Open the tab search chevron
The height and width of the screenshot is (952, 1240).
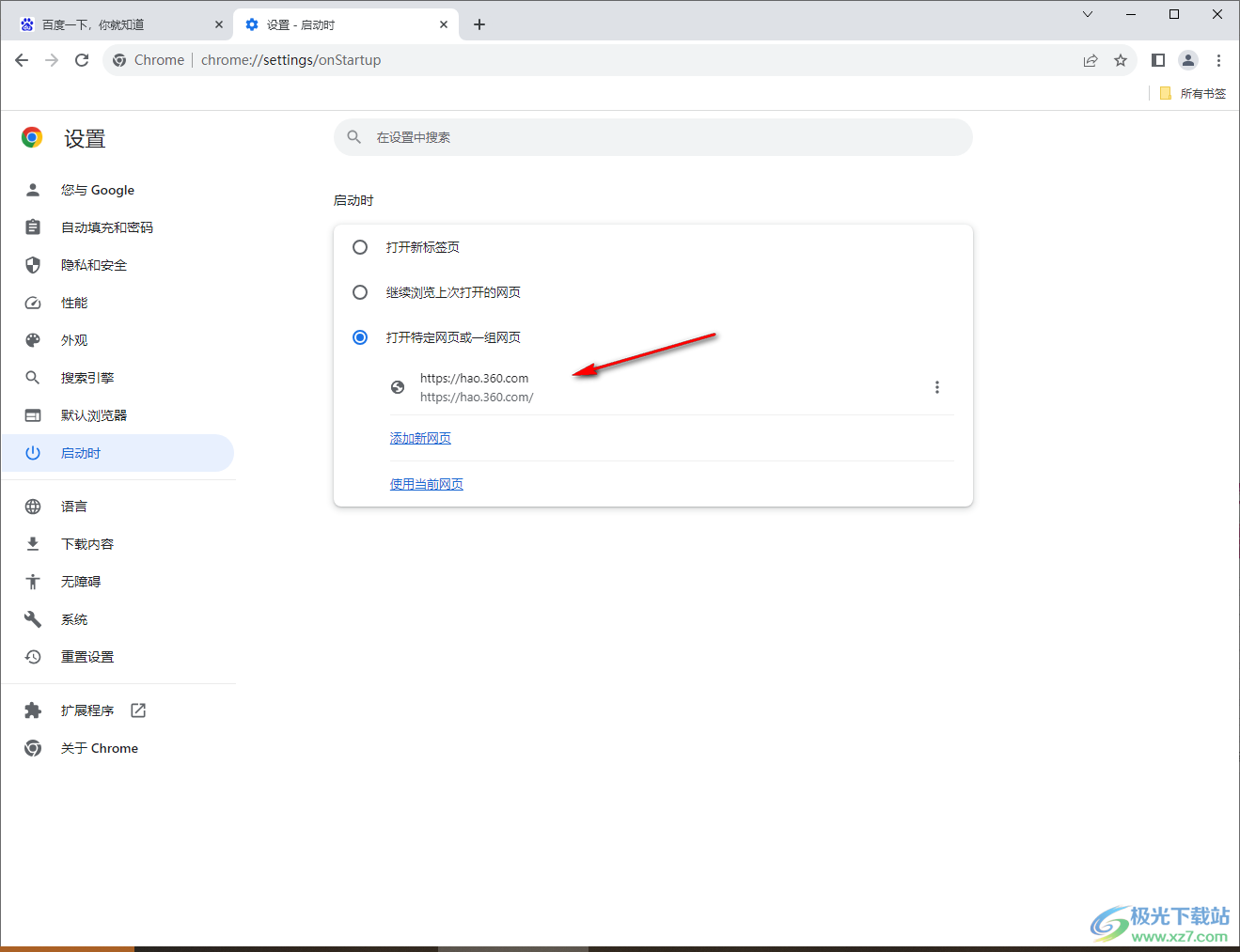(1088, 14)
